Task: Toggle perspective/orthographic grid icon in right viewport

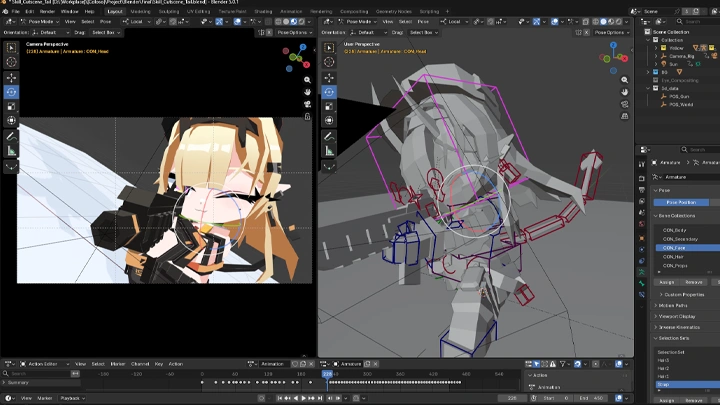Action: [x=624, y=116]
